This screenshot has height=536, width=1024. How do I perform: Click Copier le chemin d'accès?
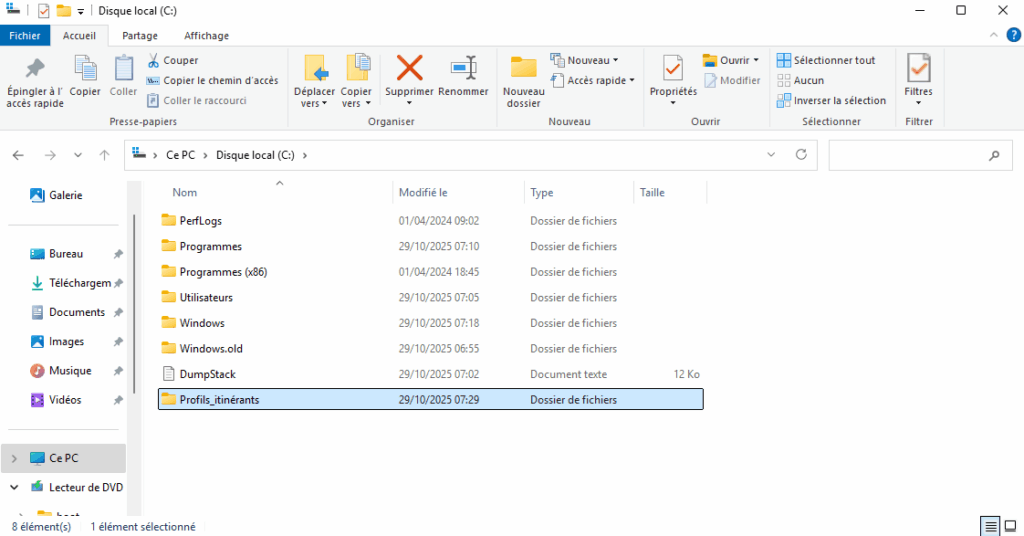[x=212, y=80]
